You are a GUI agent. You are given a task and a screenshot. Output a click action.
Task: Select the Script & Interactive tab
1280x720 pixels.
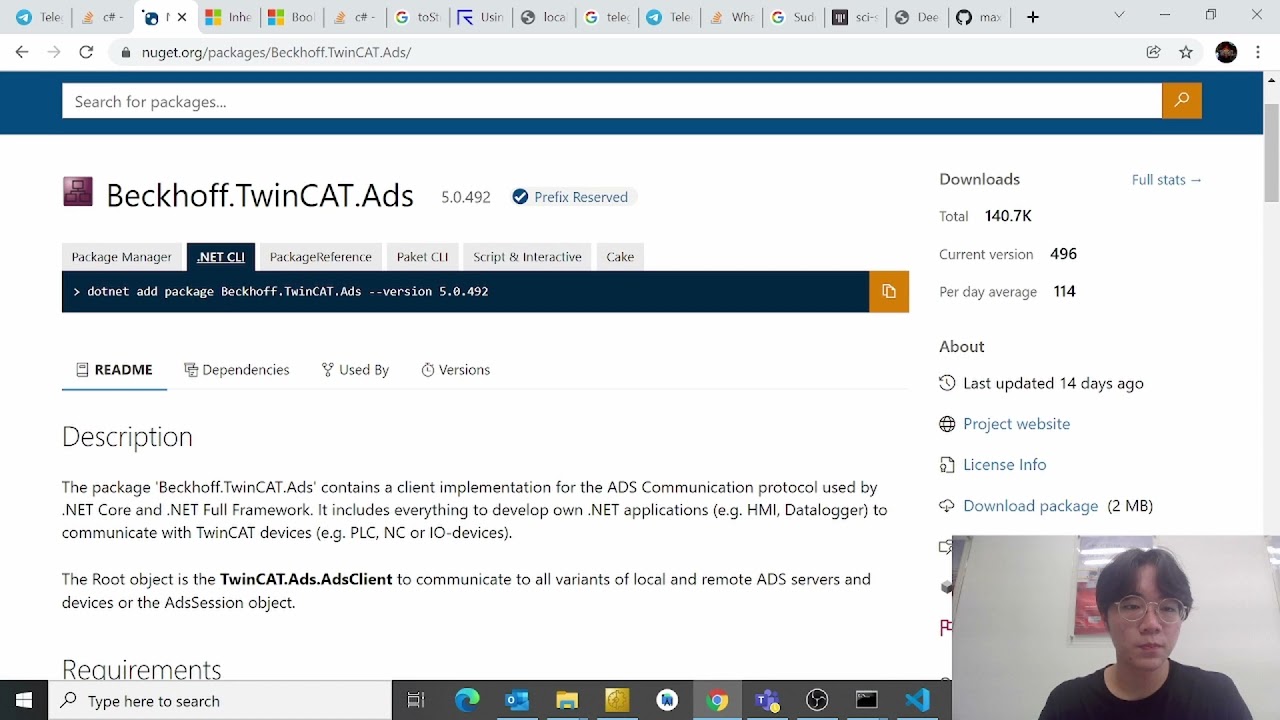pos(527,257)
